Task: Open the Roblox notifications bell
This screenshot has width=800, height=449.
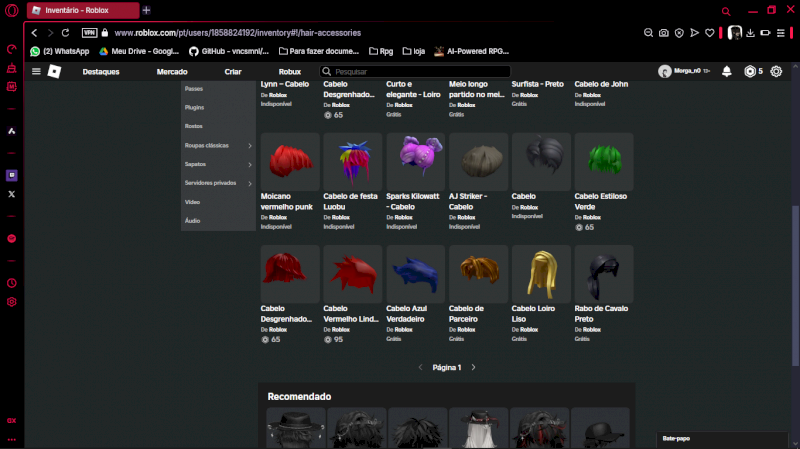Action: (x=726, y=72)
